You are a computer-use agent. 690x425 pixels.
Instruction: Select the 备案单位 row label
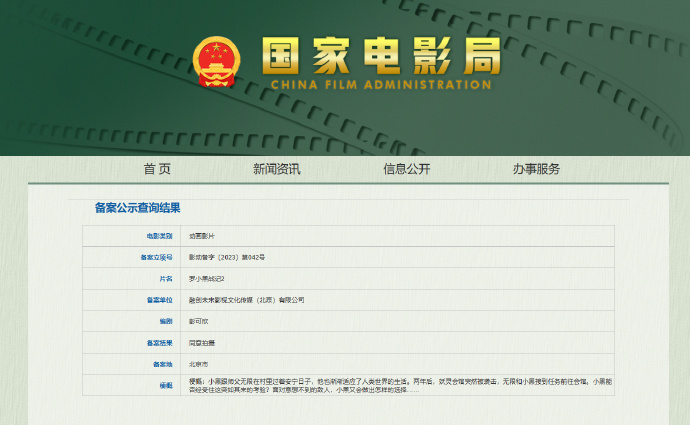[159, 300]
